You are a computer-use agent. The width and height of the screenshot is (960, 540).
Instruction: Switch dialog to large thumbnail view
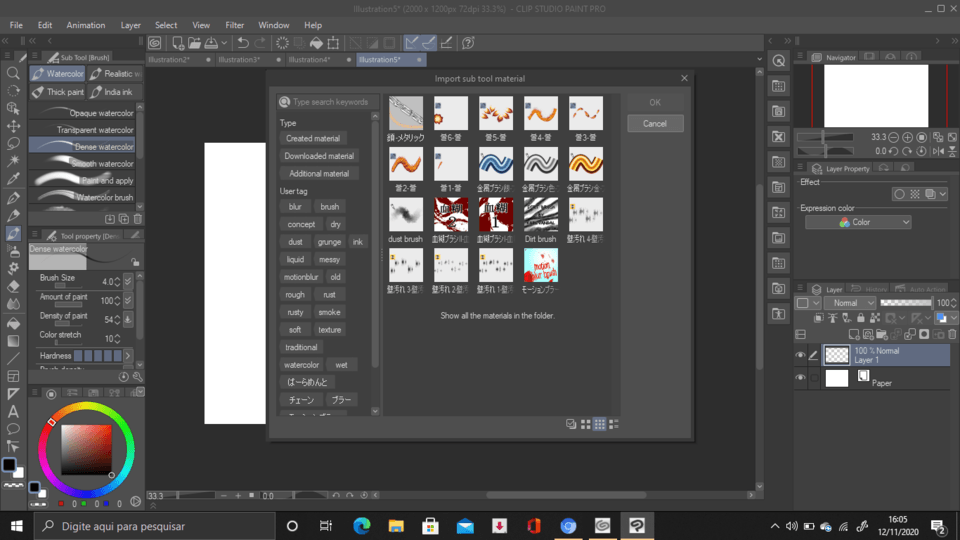click(586, 424)
